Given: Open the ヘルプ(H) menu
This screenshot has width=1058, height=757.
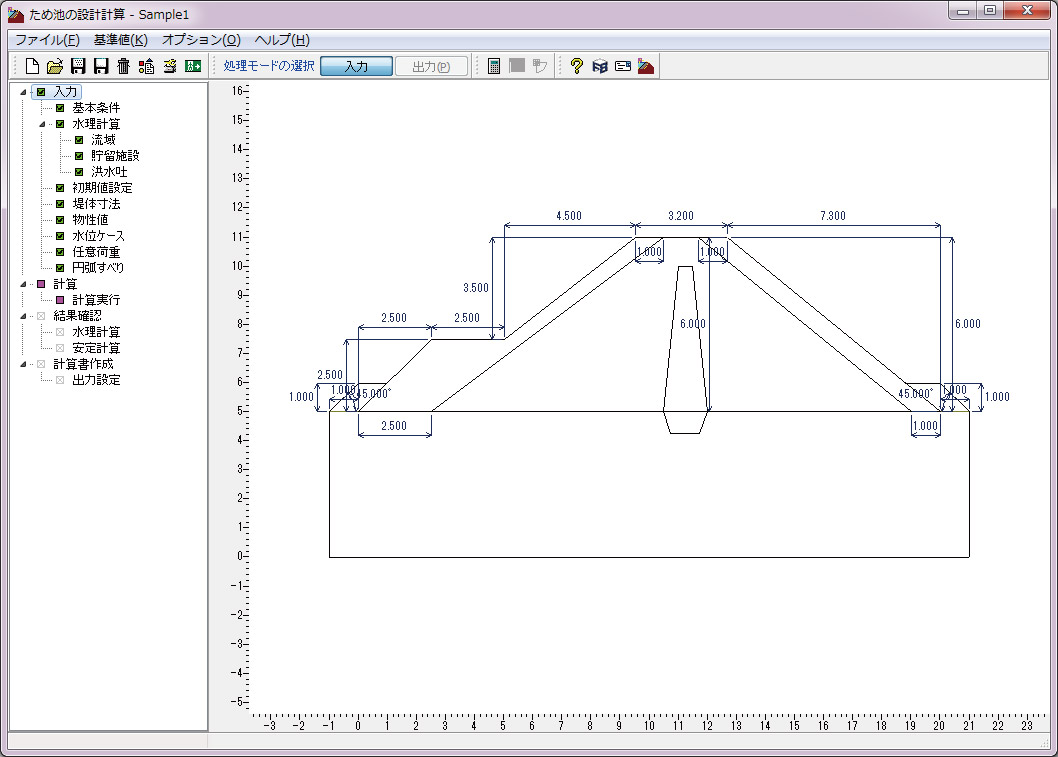Looking at the screenshot, I should pyautogui.click(x=282, y=40).
